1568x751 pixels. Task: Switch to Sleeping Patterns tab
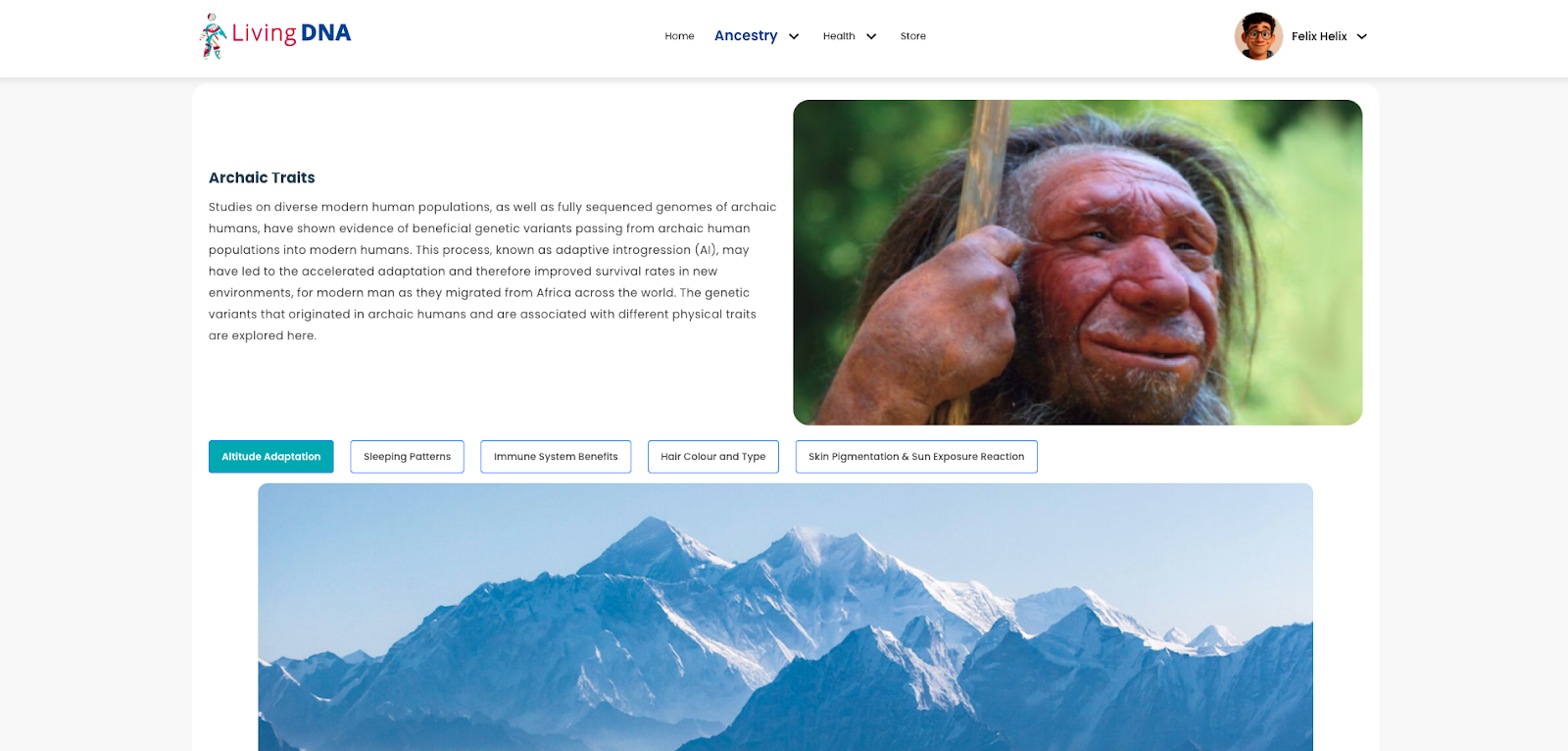coord(407,457)
